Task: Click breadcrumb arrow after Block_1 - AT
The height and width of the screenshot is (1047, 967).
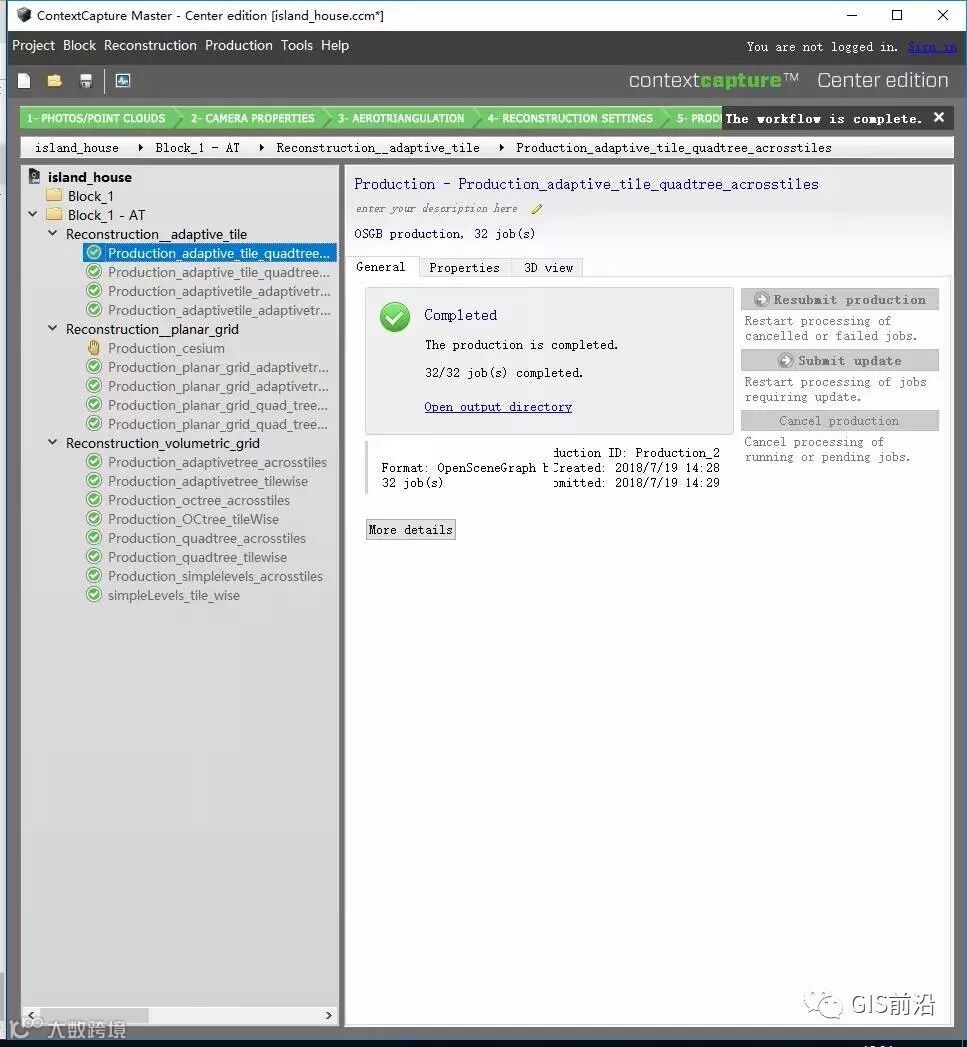Action: click(x=261, y=148)
